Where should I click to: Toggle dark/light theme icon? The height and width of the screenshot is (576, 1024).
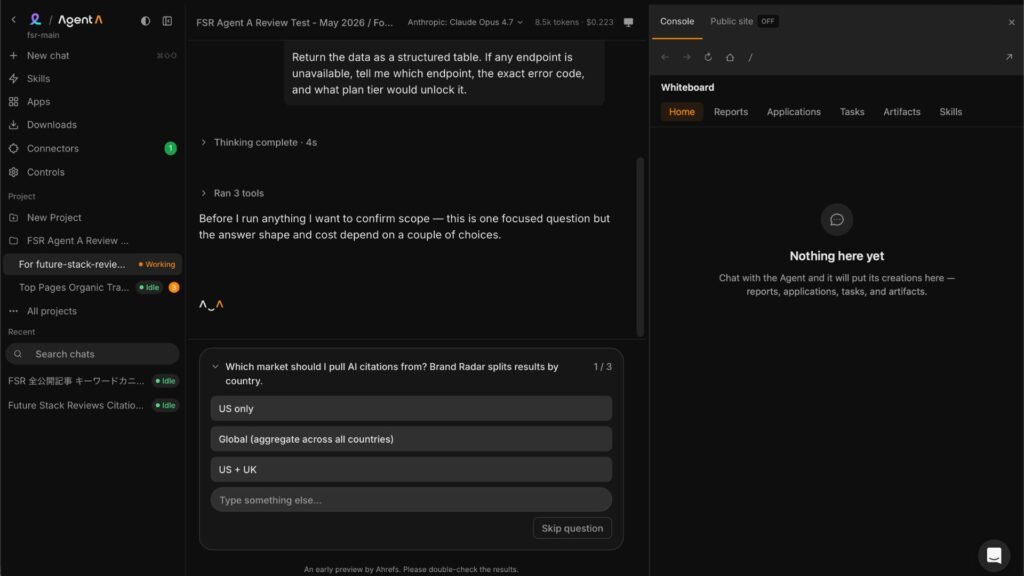point(145,21)
